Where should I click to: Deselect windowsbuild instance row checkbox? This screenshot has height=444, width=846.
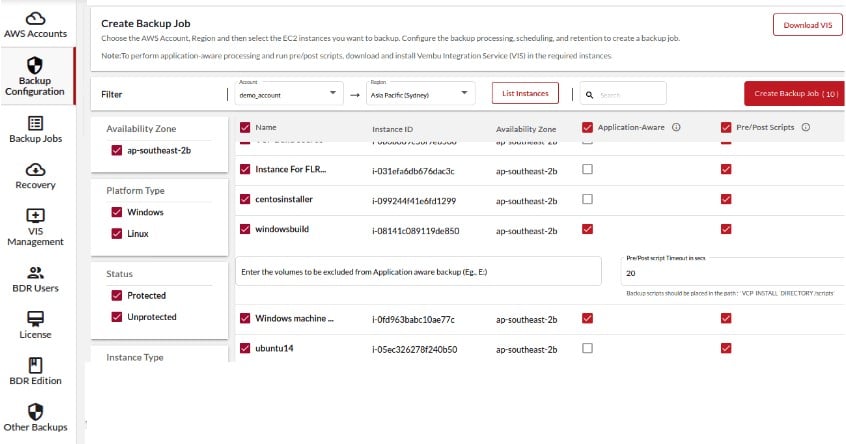pos(245,229)
